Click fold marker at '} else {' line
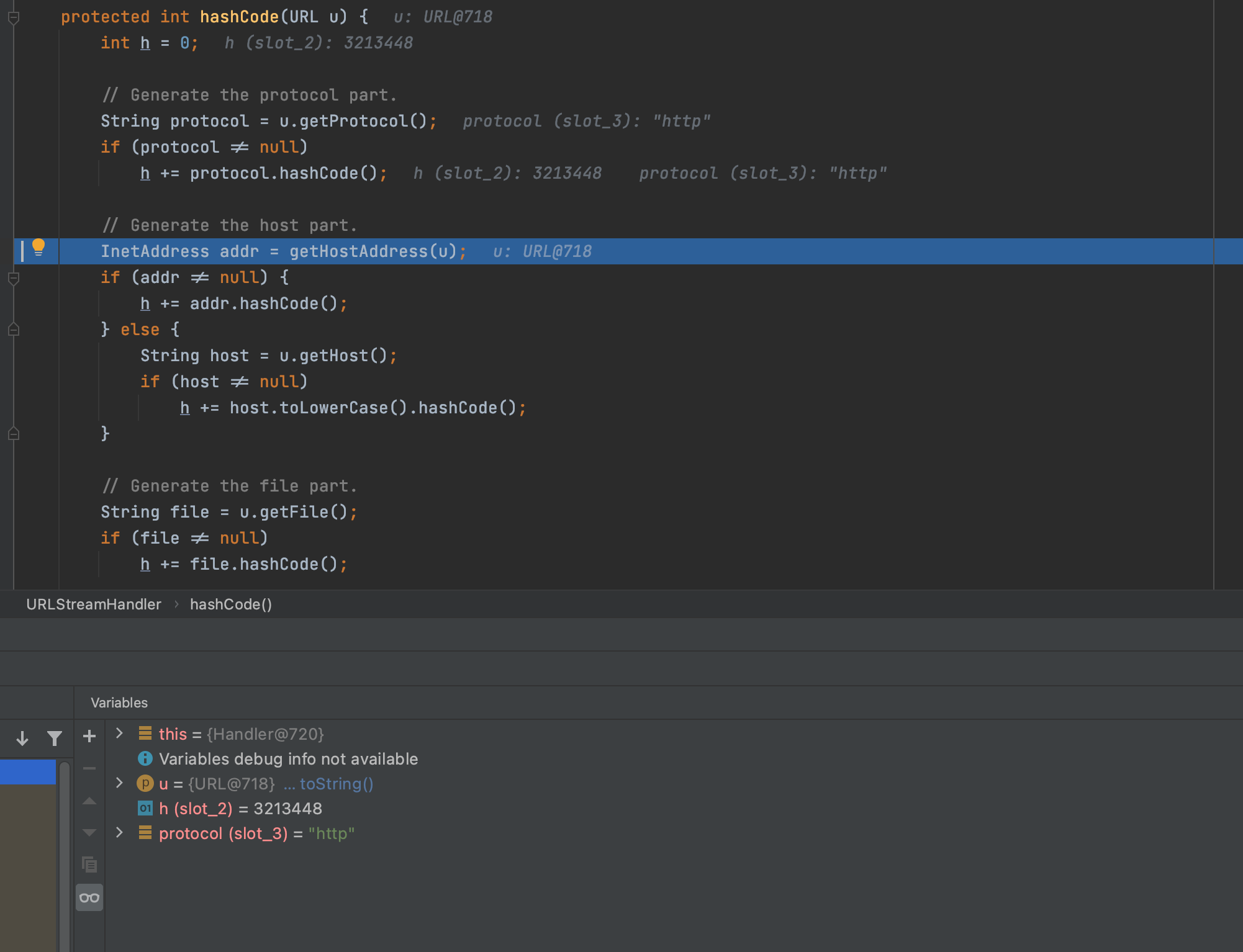1243x952 pixels. click(x=14, y=330)
